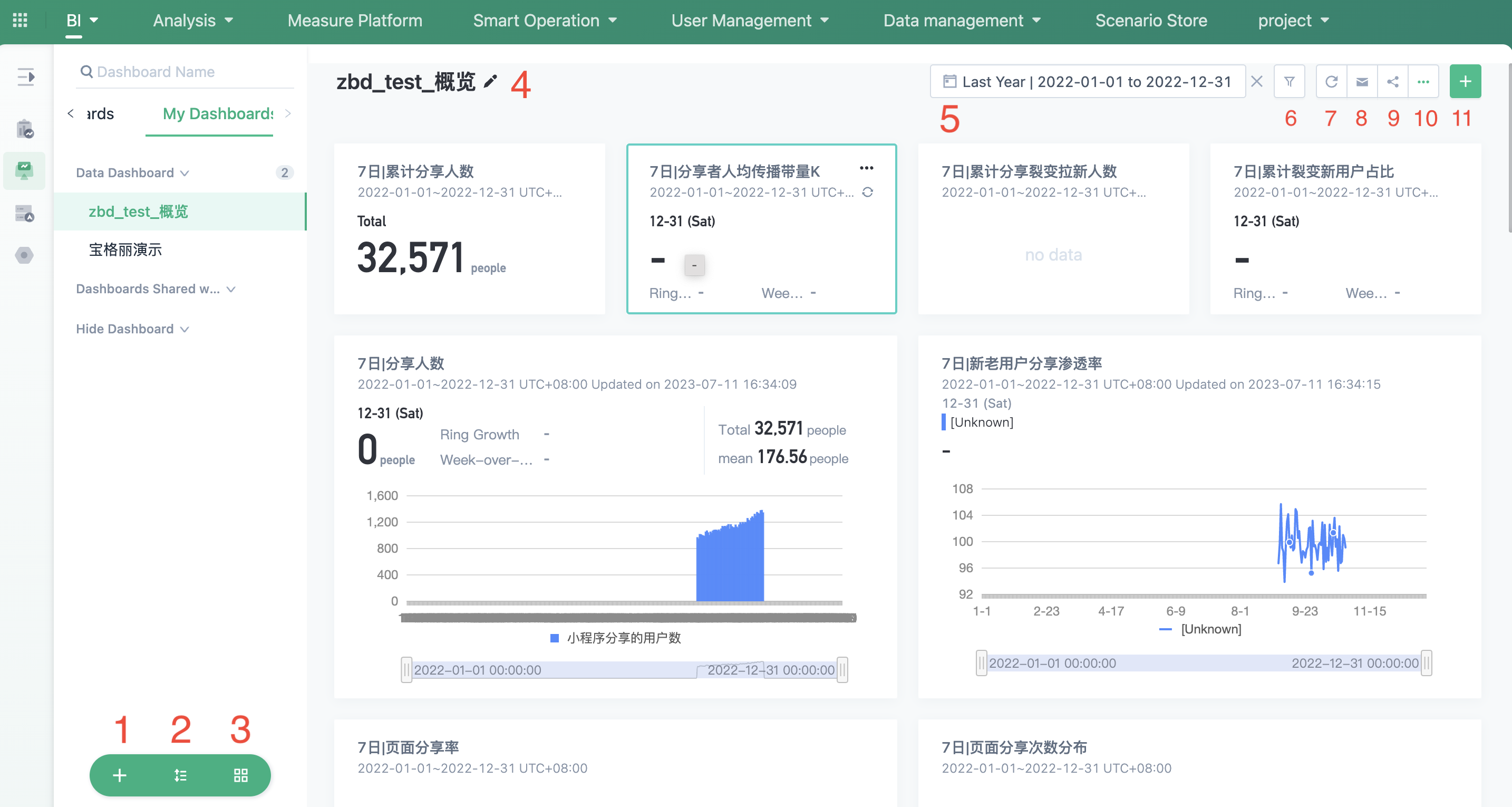Open the more options ellipsis in toolbar
The image size is (1512, 807).
tap(1423, 81)
